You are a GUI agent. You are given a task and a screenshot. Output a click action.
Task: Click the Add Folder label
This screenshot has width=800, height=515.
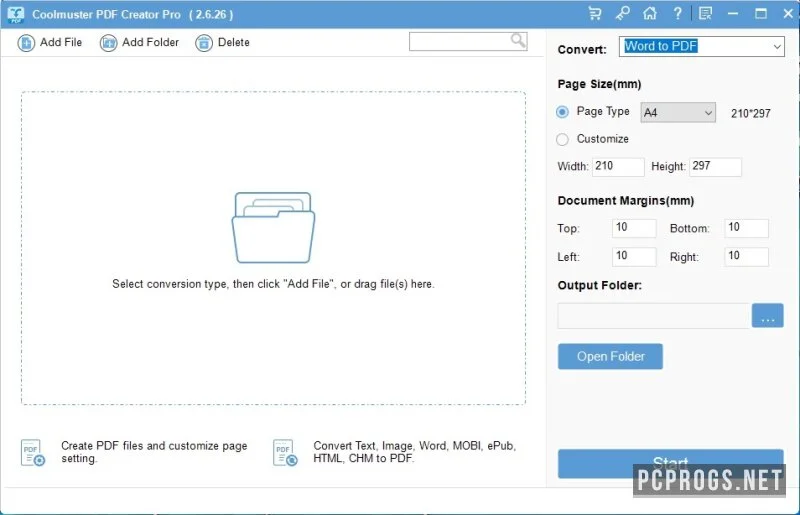coord(151,42)
